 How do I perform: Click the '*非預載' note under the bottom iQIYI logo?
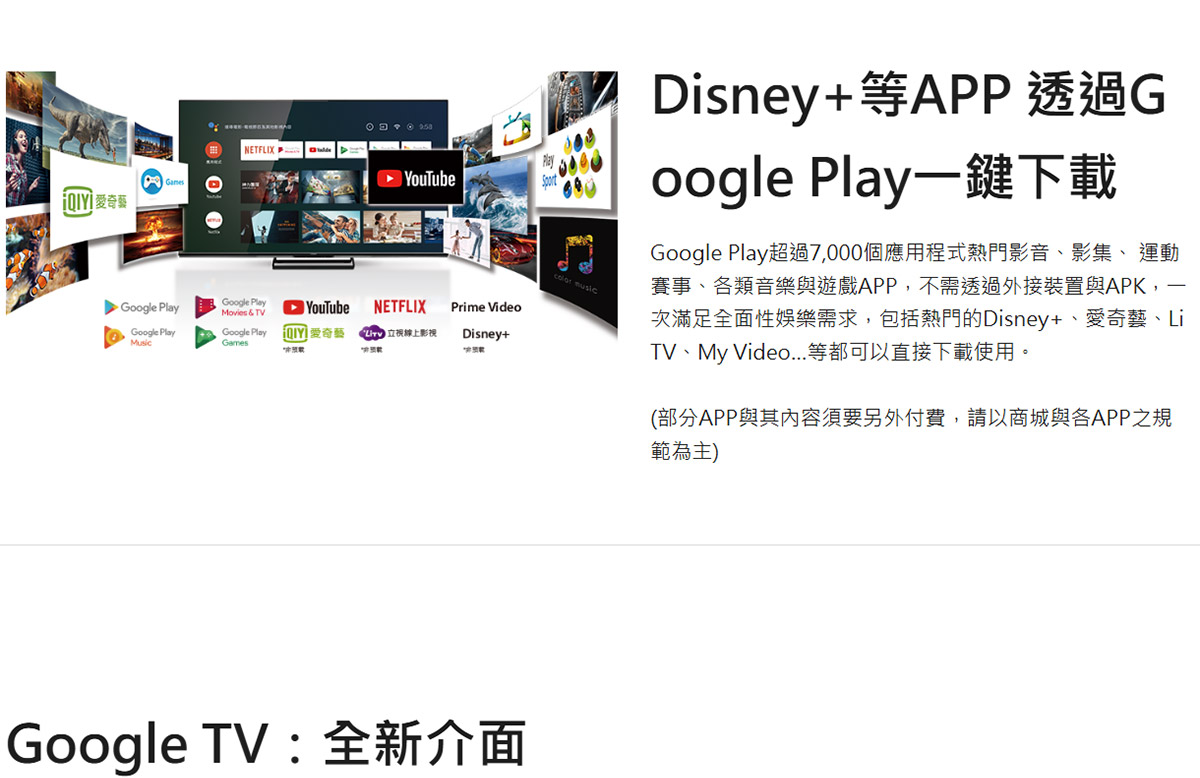pyautogui.click(x=293, y=350)
